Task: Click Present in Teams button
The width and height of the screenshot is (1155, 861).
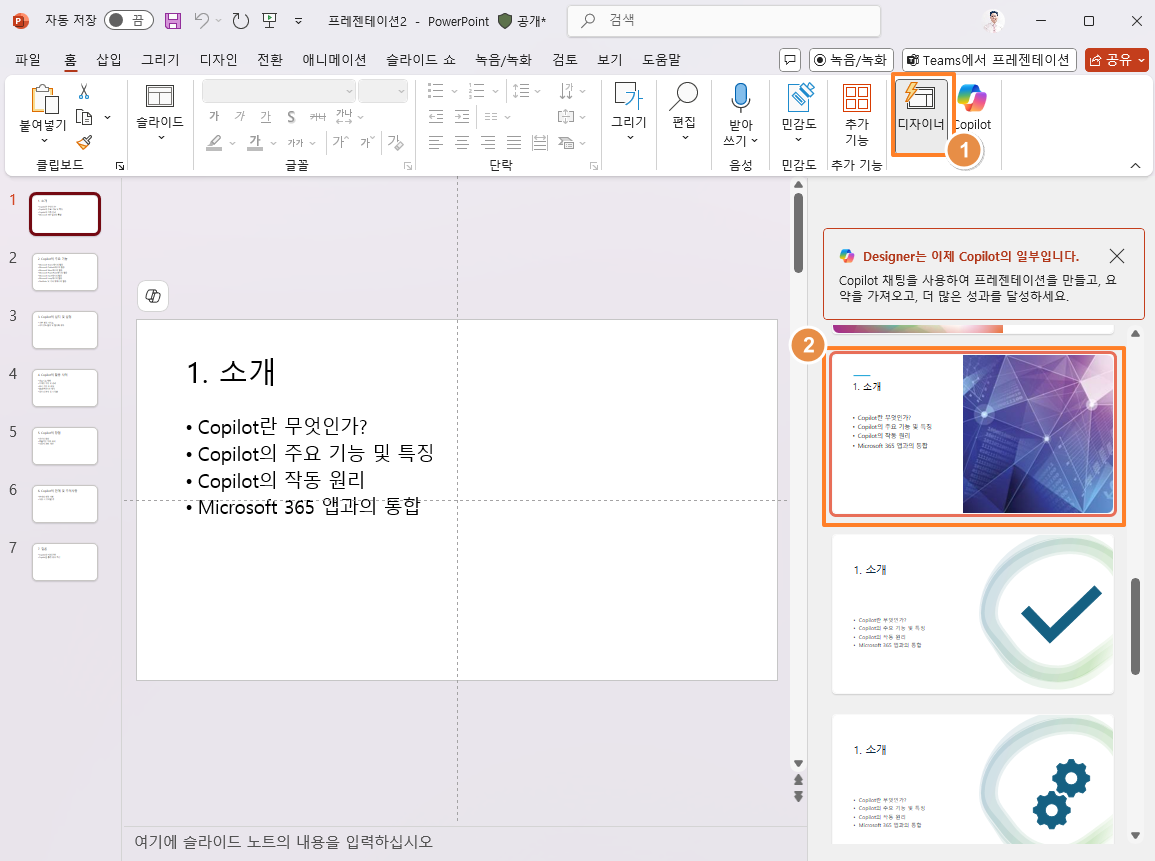Action: point(989,60)
